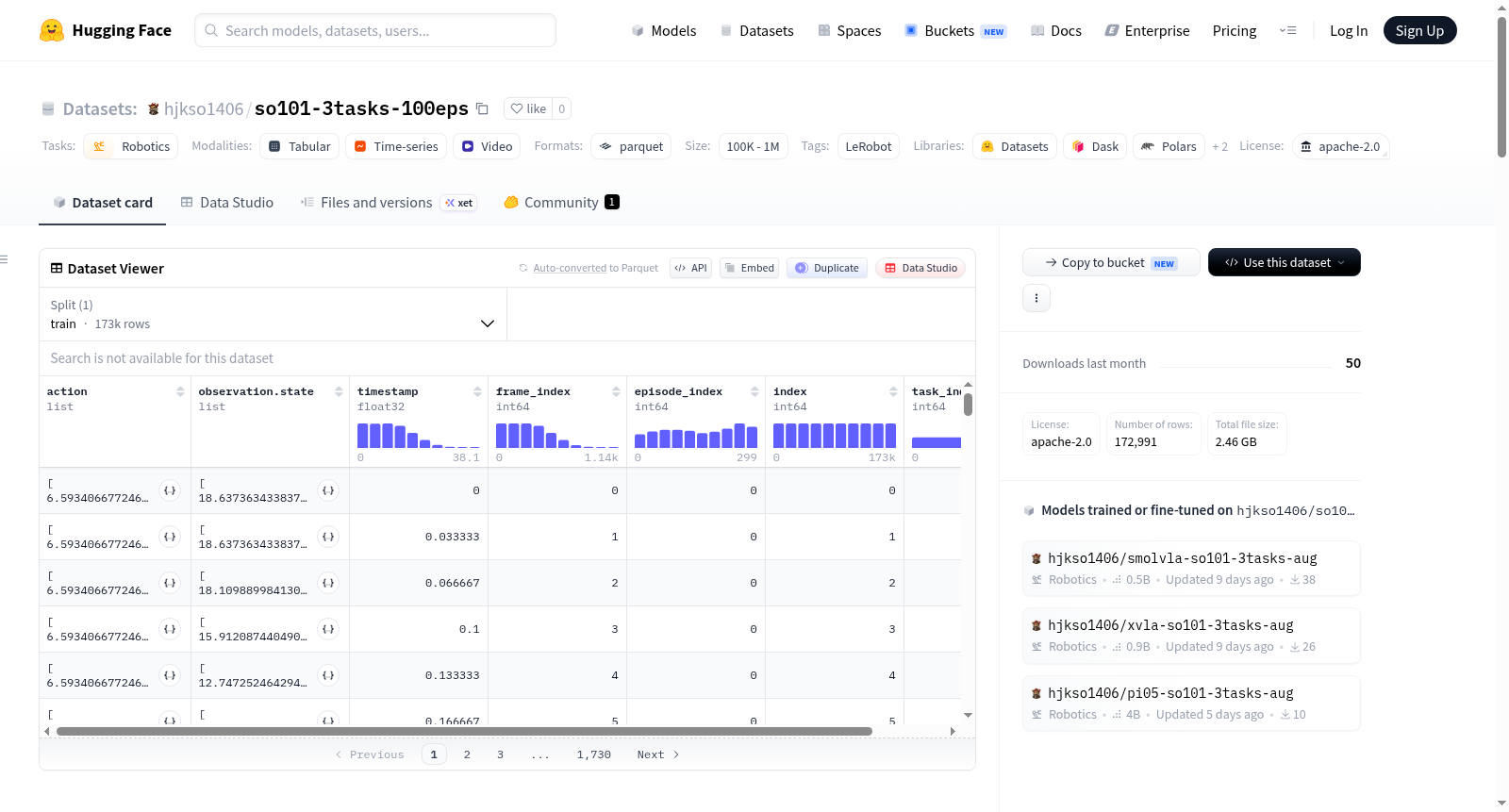Screen dimensions: 1509x812
Task: Sort by the episode_index column
Action: point(754,391)
